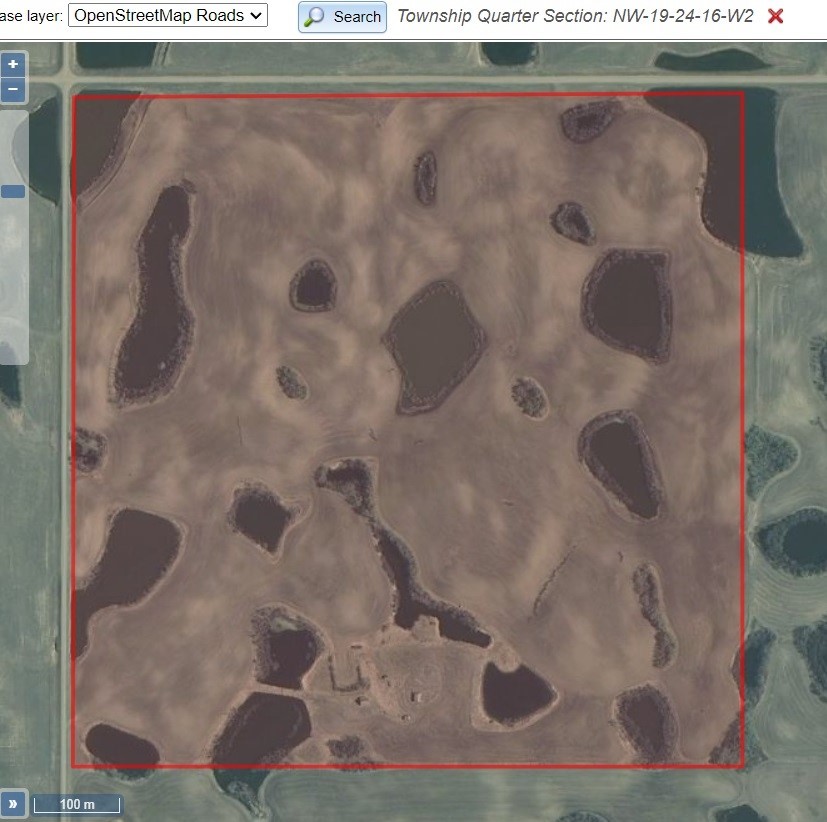Clear search result with red X

pyautogui.click(x=775, y=16)
